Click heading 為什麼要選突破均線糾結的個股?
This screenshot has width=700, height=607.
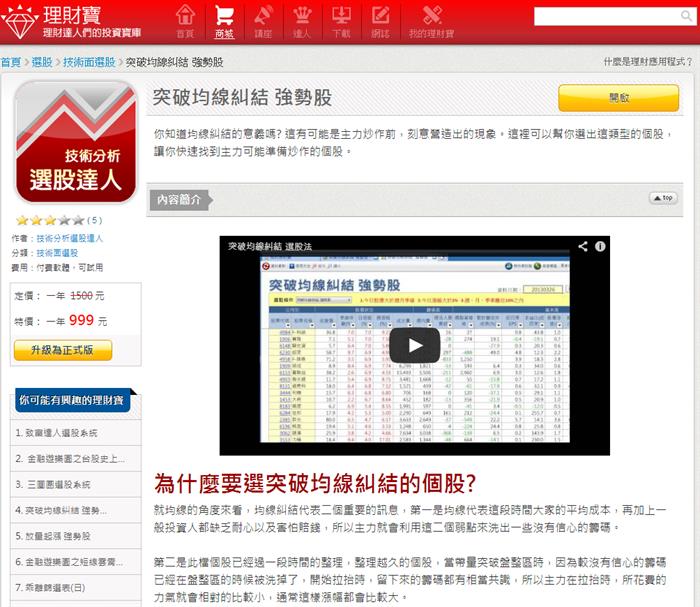coord(315,483)
